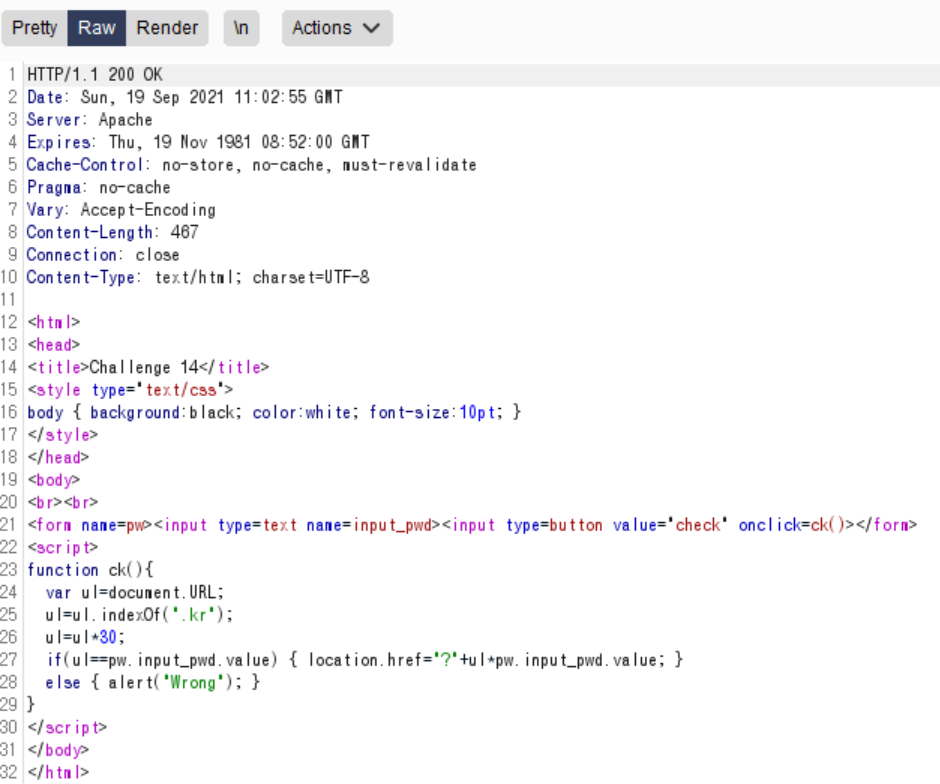Screen dimensions: 940x784
Task: Click line number 21 in the gutter
Action: point(9,525)
